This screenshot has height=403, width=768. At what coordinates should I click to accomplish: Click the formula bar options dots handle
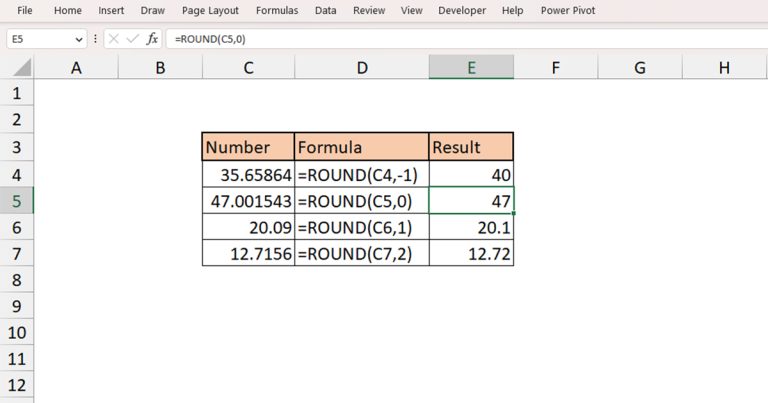point(95,39)
